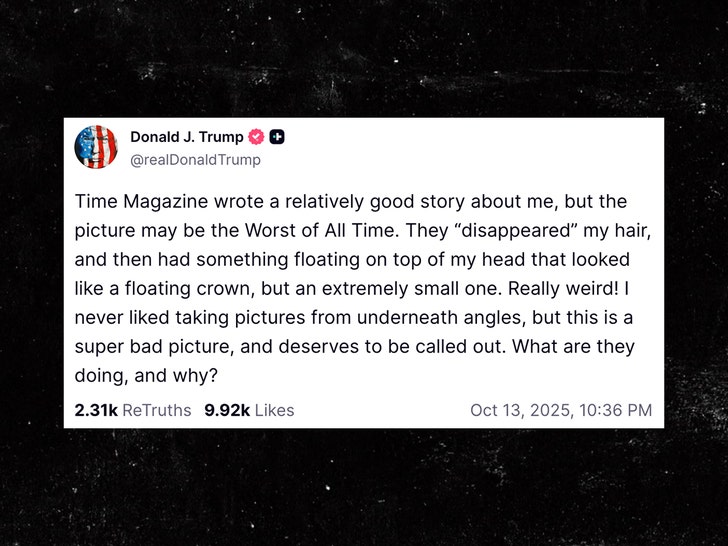Click the black plus badge icon
728x546 pixels.
pos(277,137)
